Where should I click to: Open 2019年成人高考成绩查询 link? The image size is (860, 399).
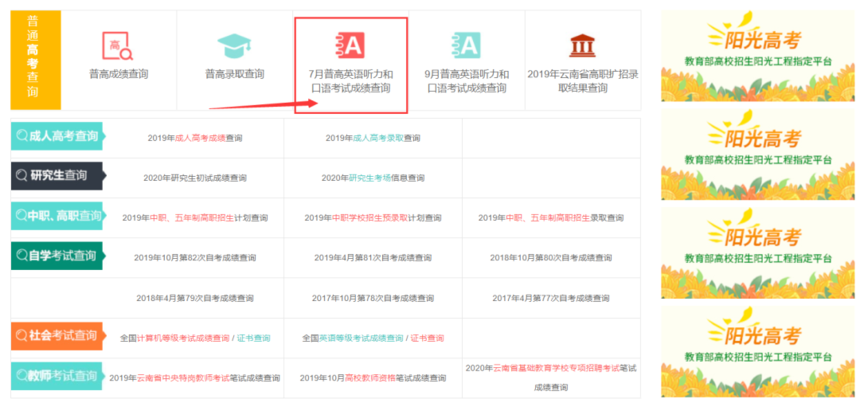(x=195, y=138)
